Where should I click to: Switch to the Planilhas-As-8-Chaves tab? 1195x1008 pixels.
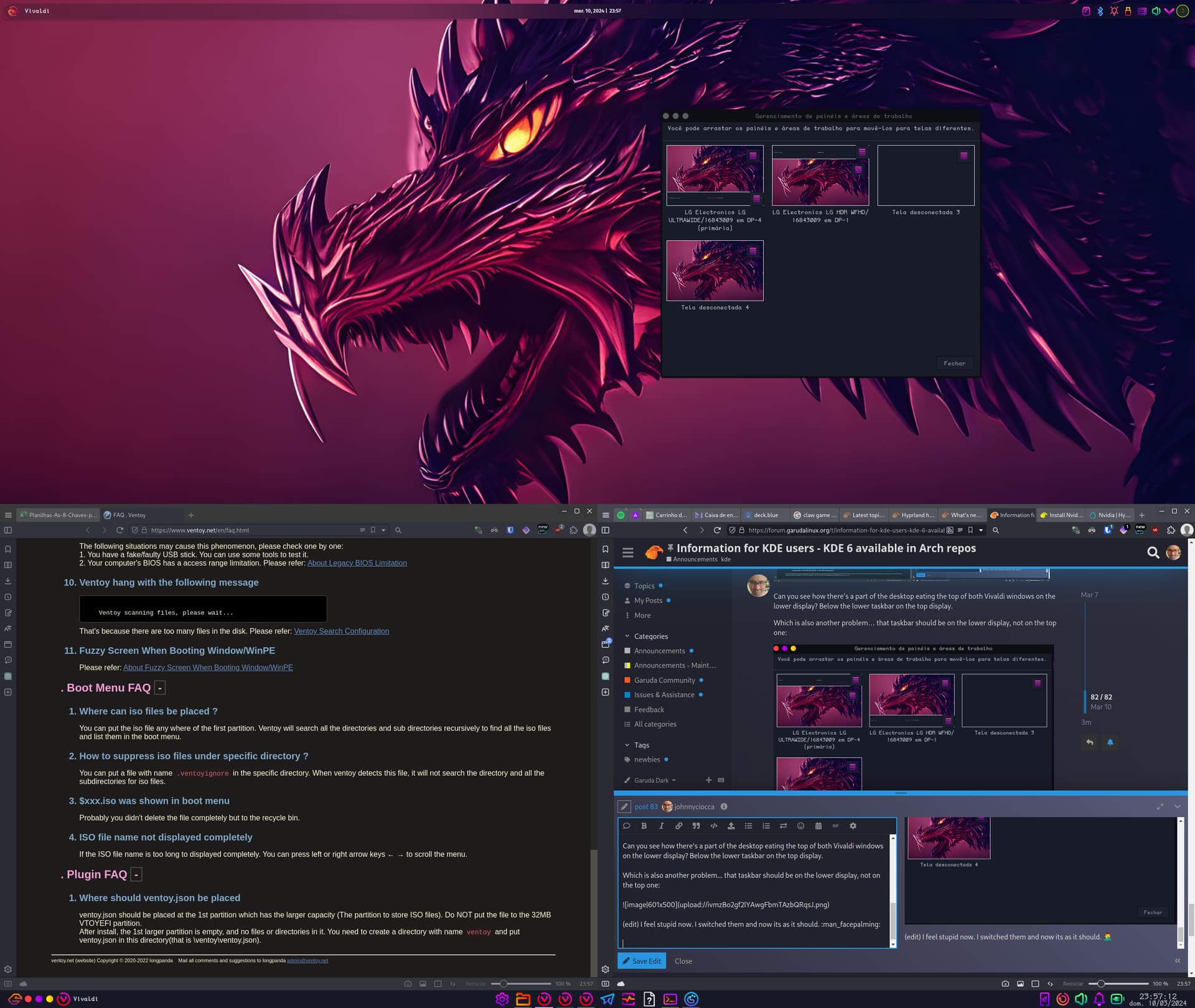click(x=58, y=515)
